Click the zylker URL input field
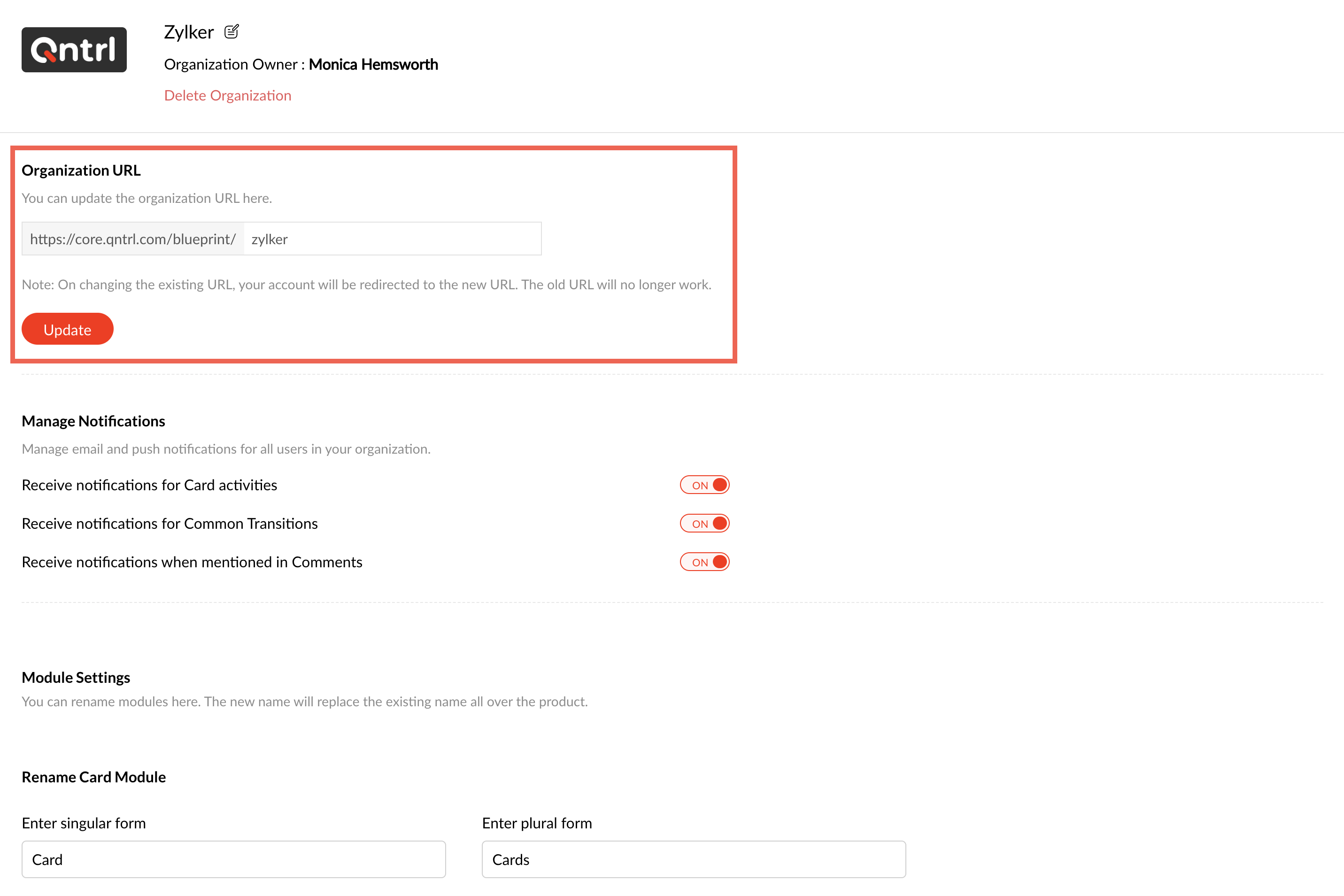Screen dimensions: 1344x896 pos(392,239)
